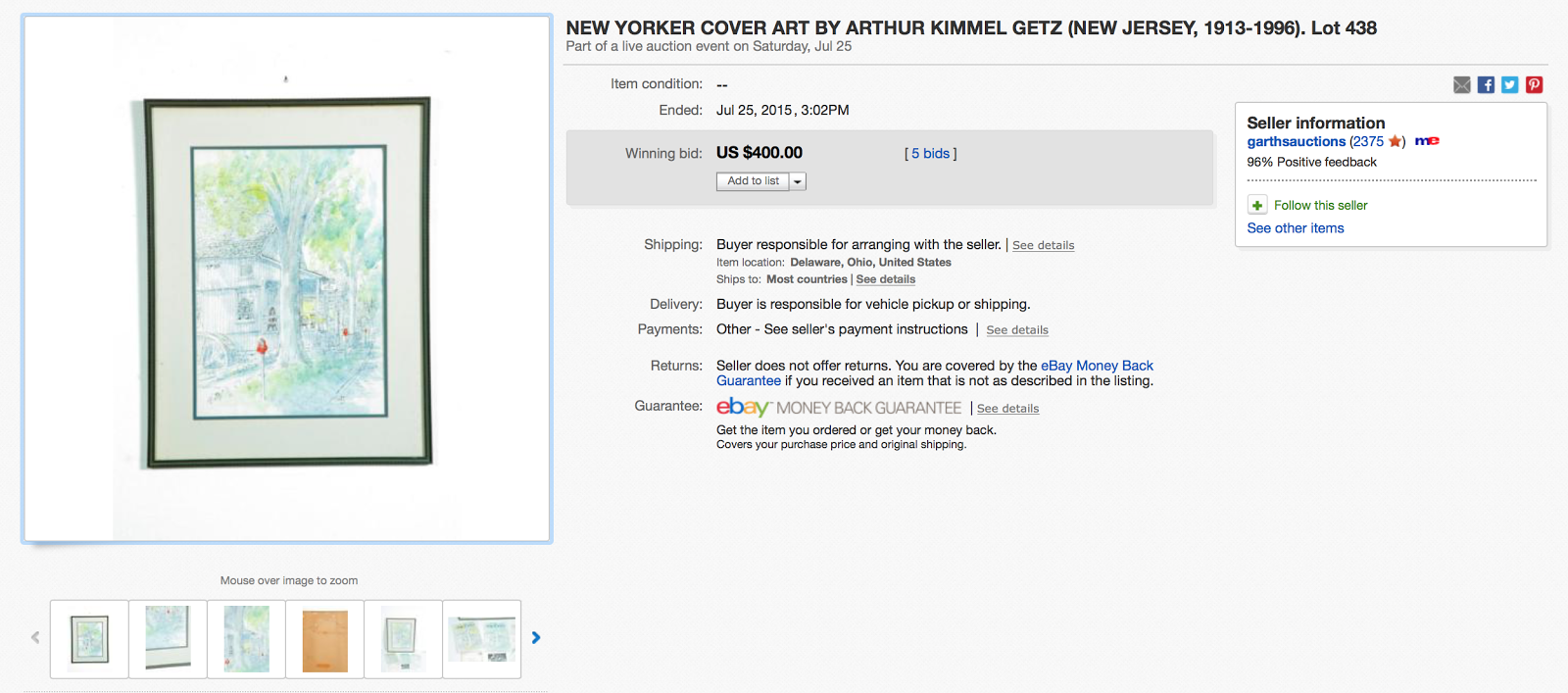Open eBay Money Back Guarantee link
The height and width of the screenshot is (693, 1568).
(x=1097, y=366)
